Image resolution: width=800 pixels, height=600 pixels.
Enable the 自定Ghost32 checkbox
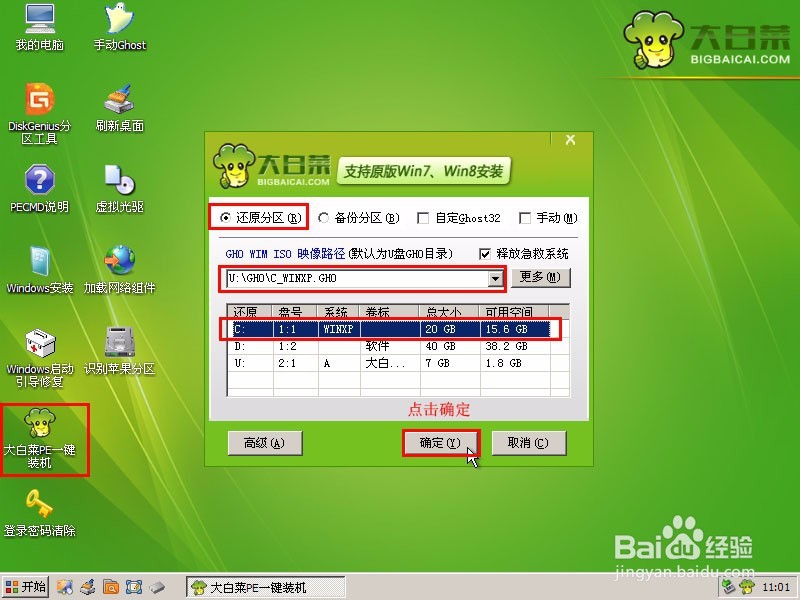tap(422, 218)
